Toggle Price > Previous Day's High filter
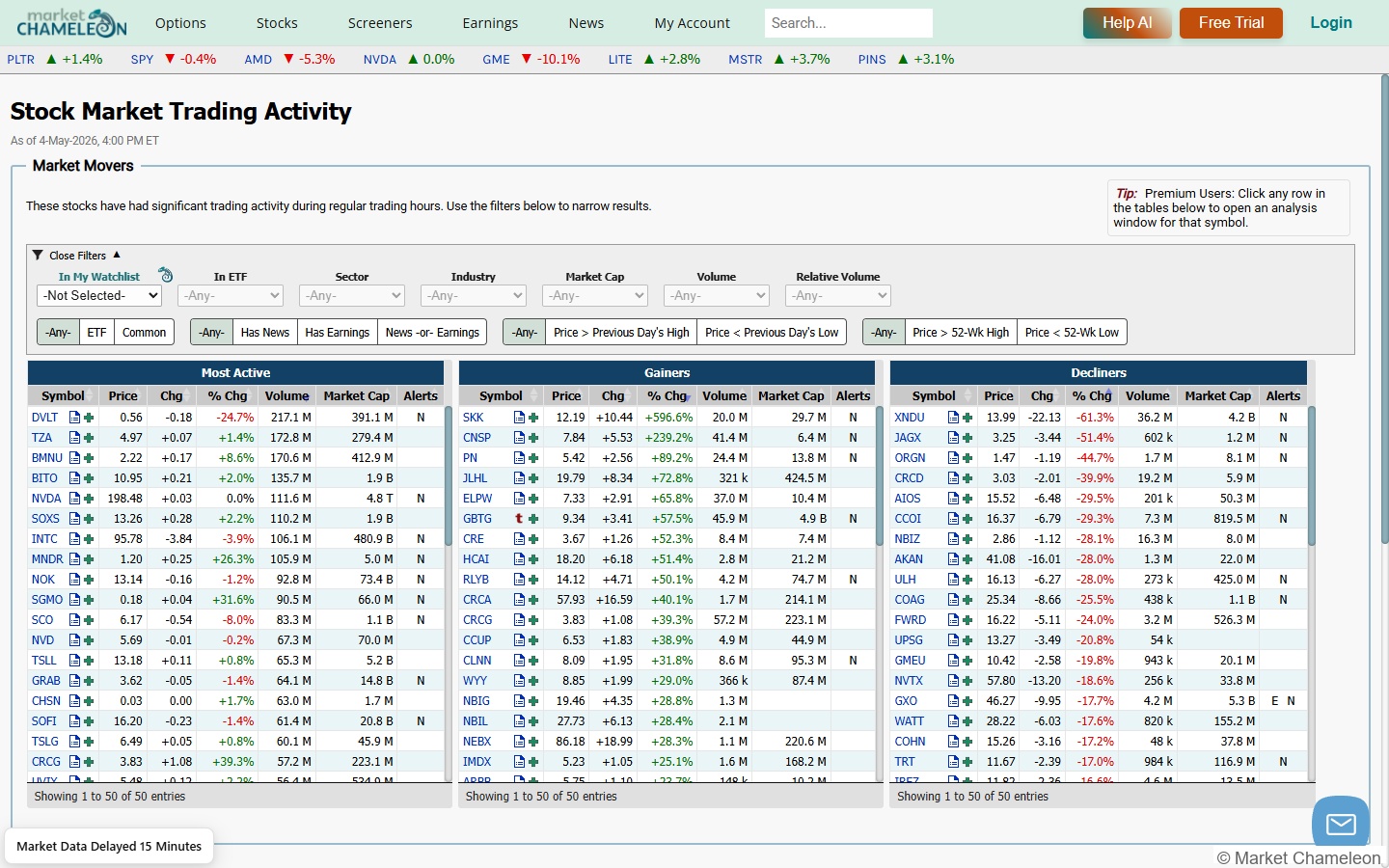The width and height of the screenshot is (1389, 868). pyautogui.click(x=621, y=332)
